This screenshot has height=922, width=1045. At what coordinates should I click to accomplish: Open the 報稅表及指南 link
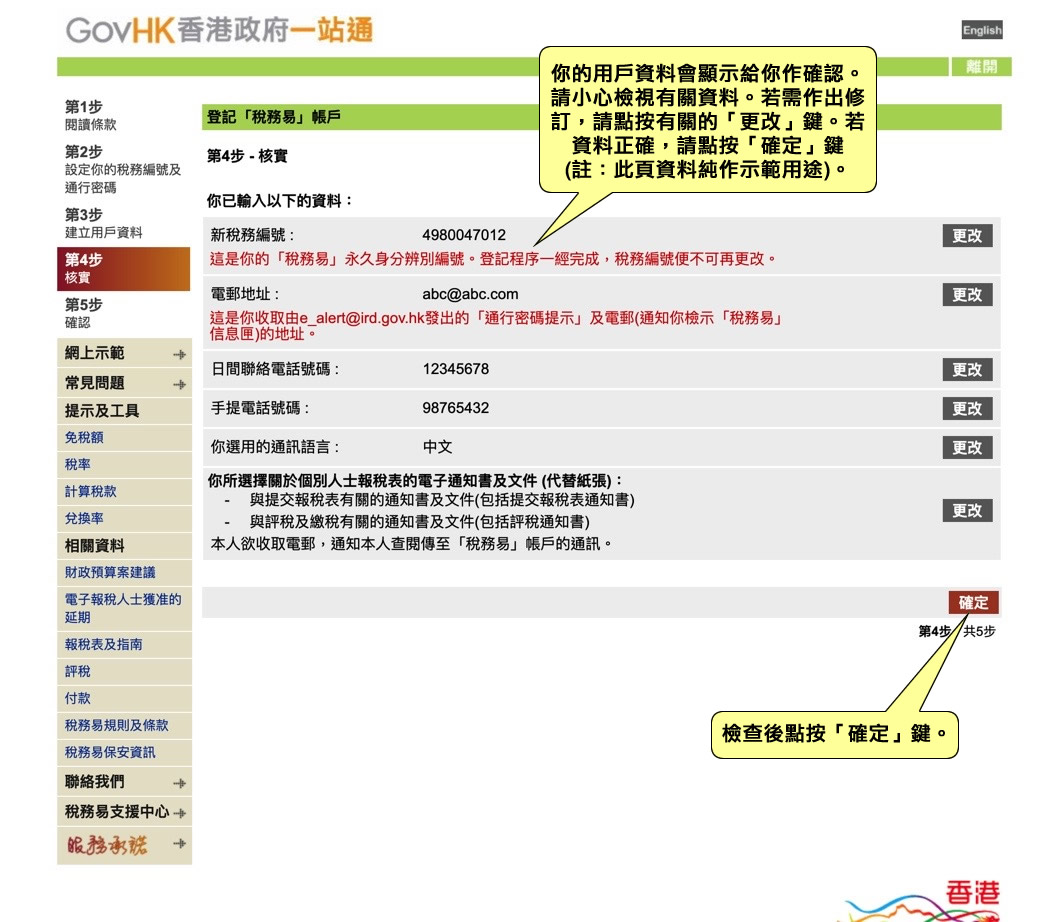tap(103, 644)
